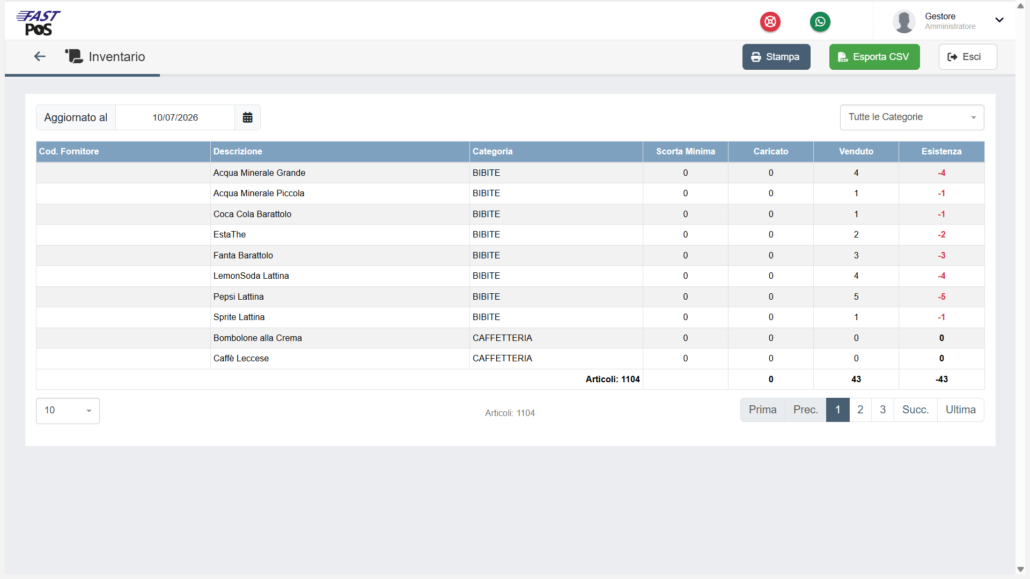Select the Pepsi Lattina row
Image resolution: width=1030 pixels, height=579 pixels.
tap(510, 296)
